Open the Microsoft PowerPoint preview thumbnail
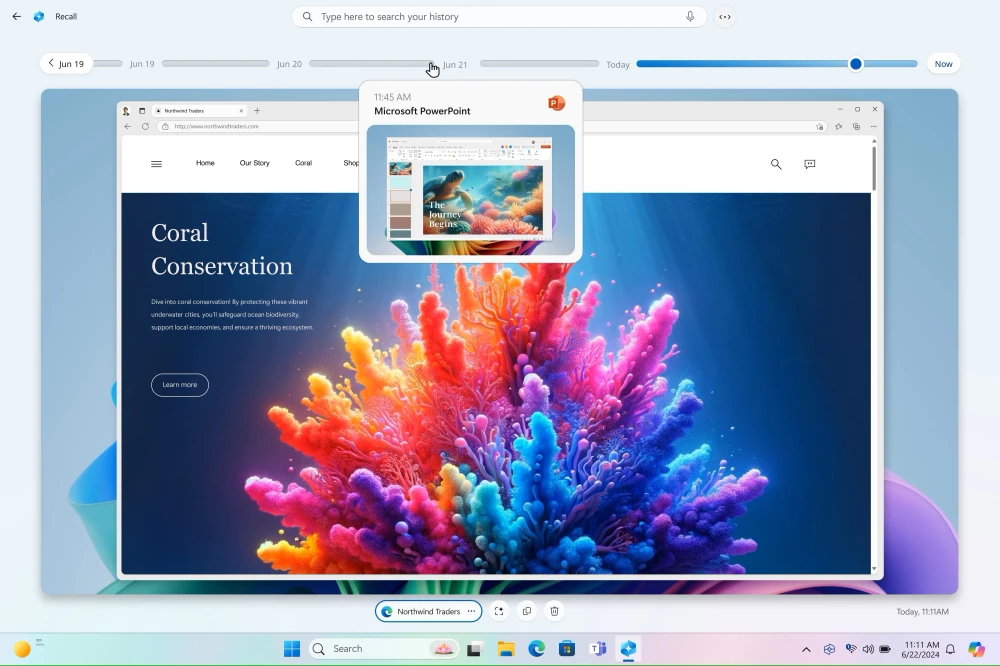 coord(471,190)
